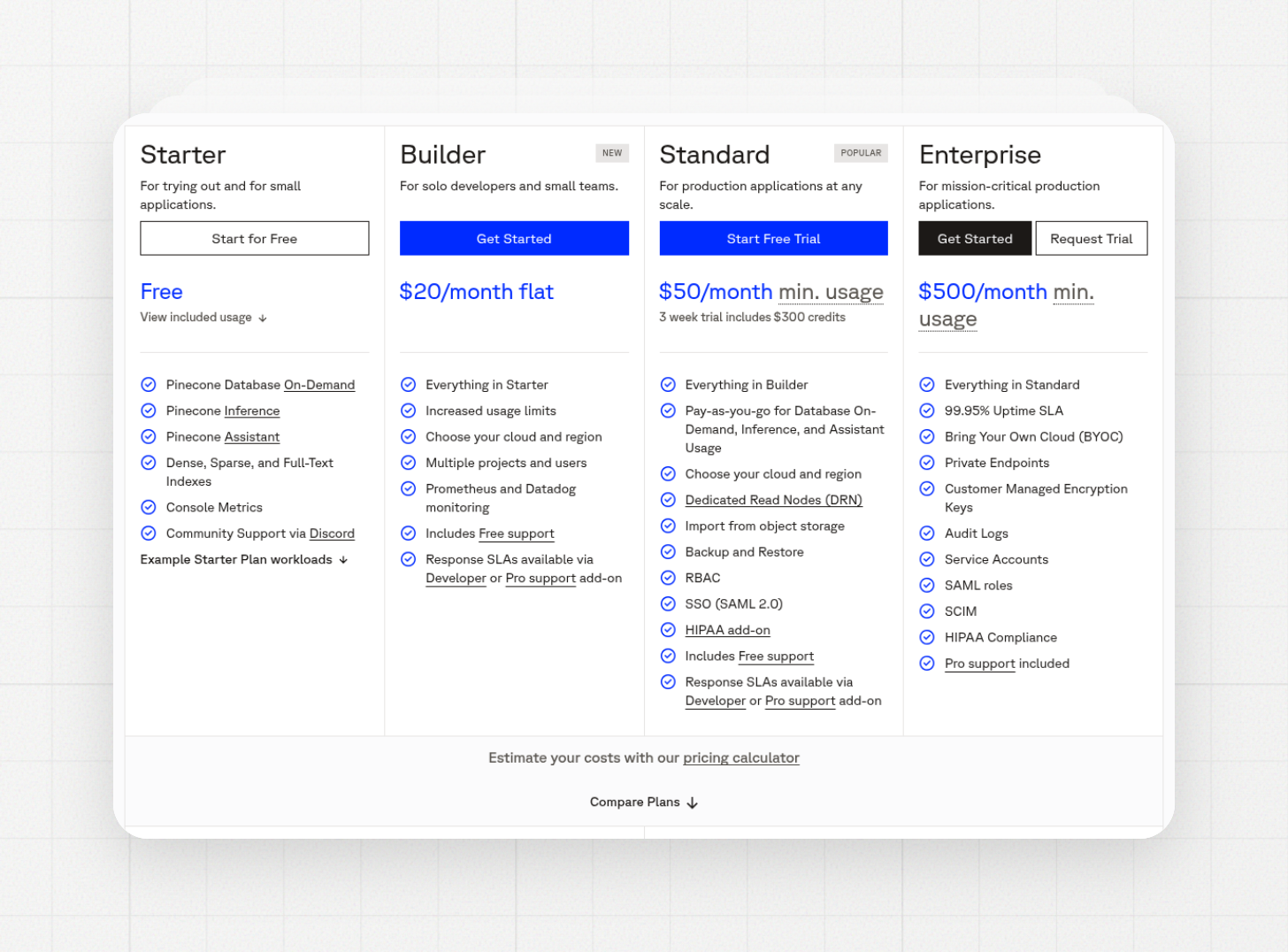Click the Start for Free button

point(255,238)
